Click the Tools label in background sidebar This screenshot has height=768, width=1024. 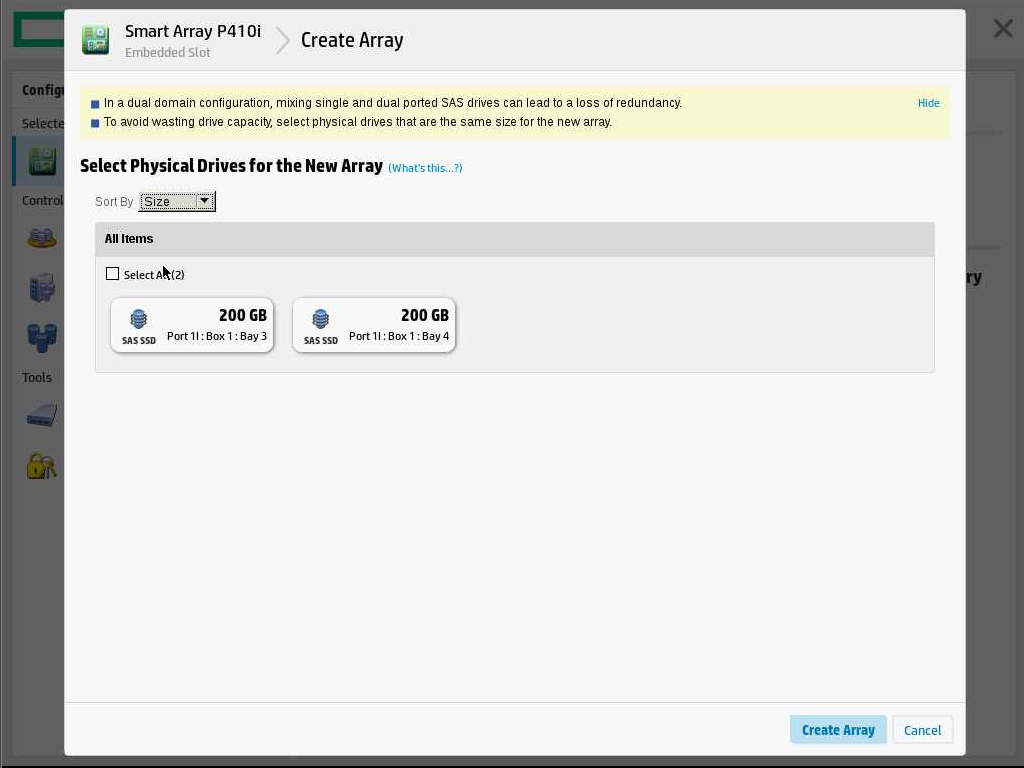pyautogui.click(x=37, y=377)
